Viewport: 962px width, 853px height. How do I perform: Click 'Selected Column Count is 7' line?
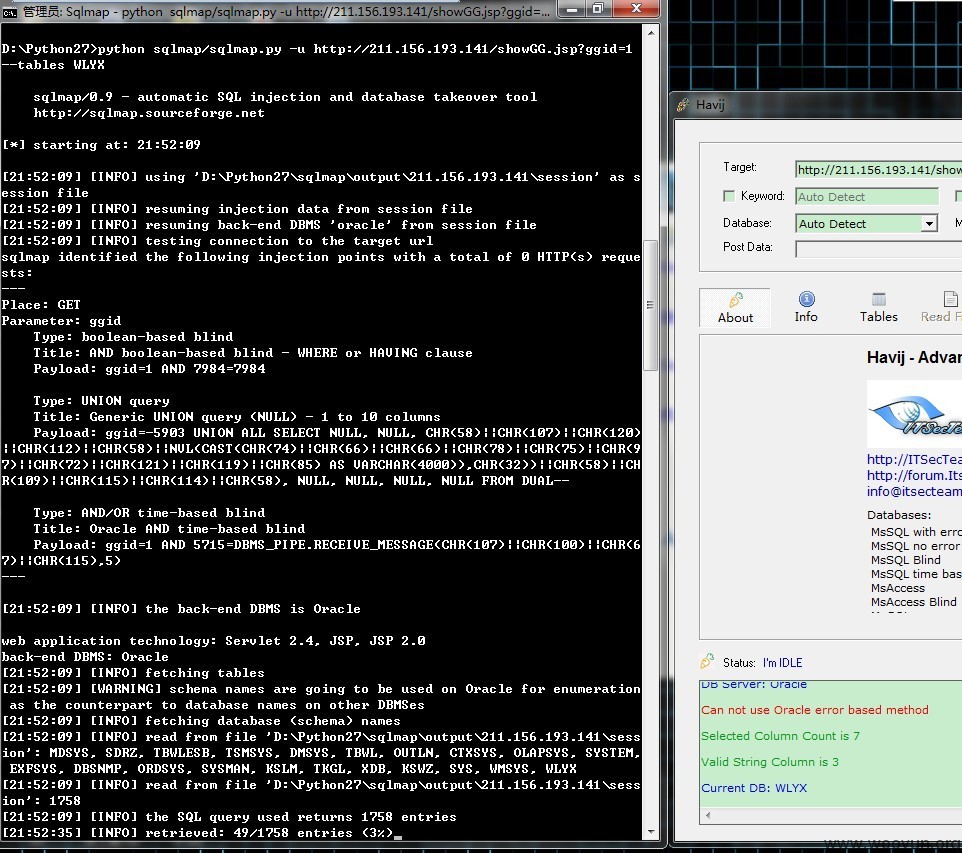780,736
